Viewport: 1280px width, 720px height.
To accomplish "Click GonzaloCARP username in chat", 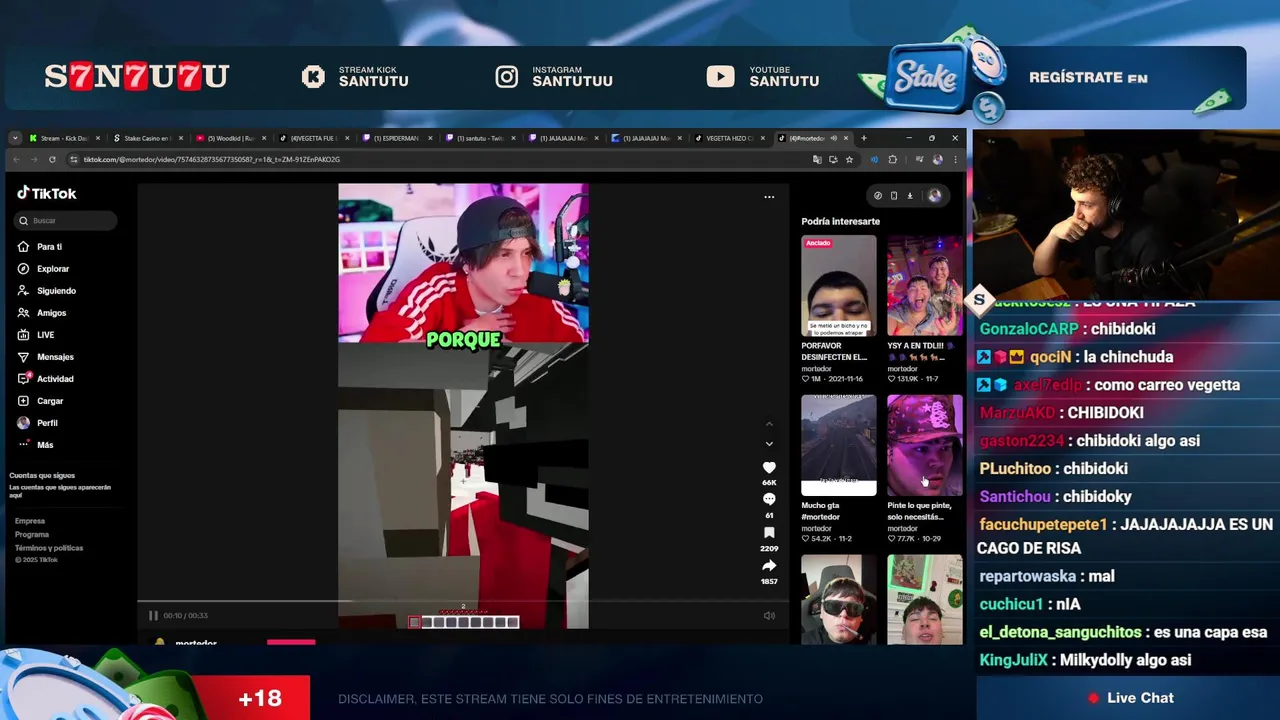I will click(1029, 329).
